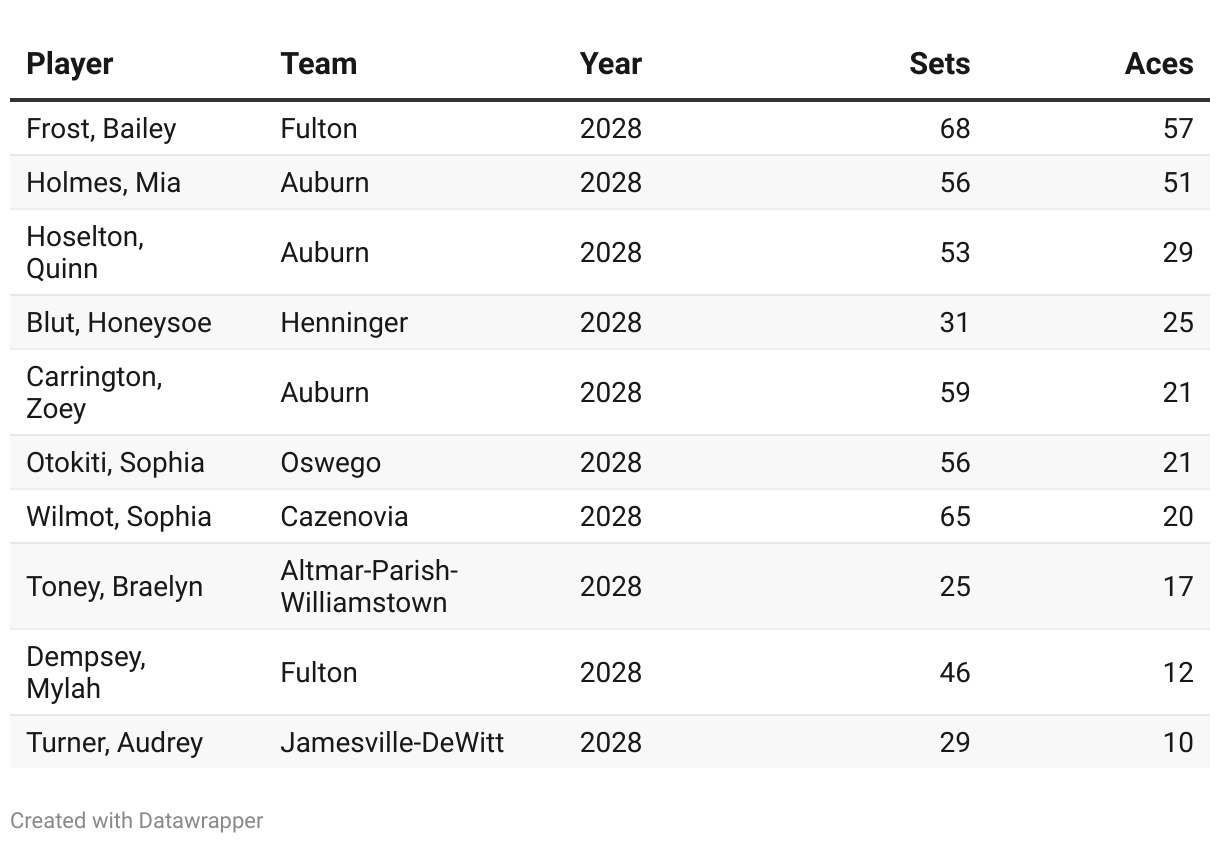1220x844 pixels.
Task: Click the Year column header
Action: 610,64
